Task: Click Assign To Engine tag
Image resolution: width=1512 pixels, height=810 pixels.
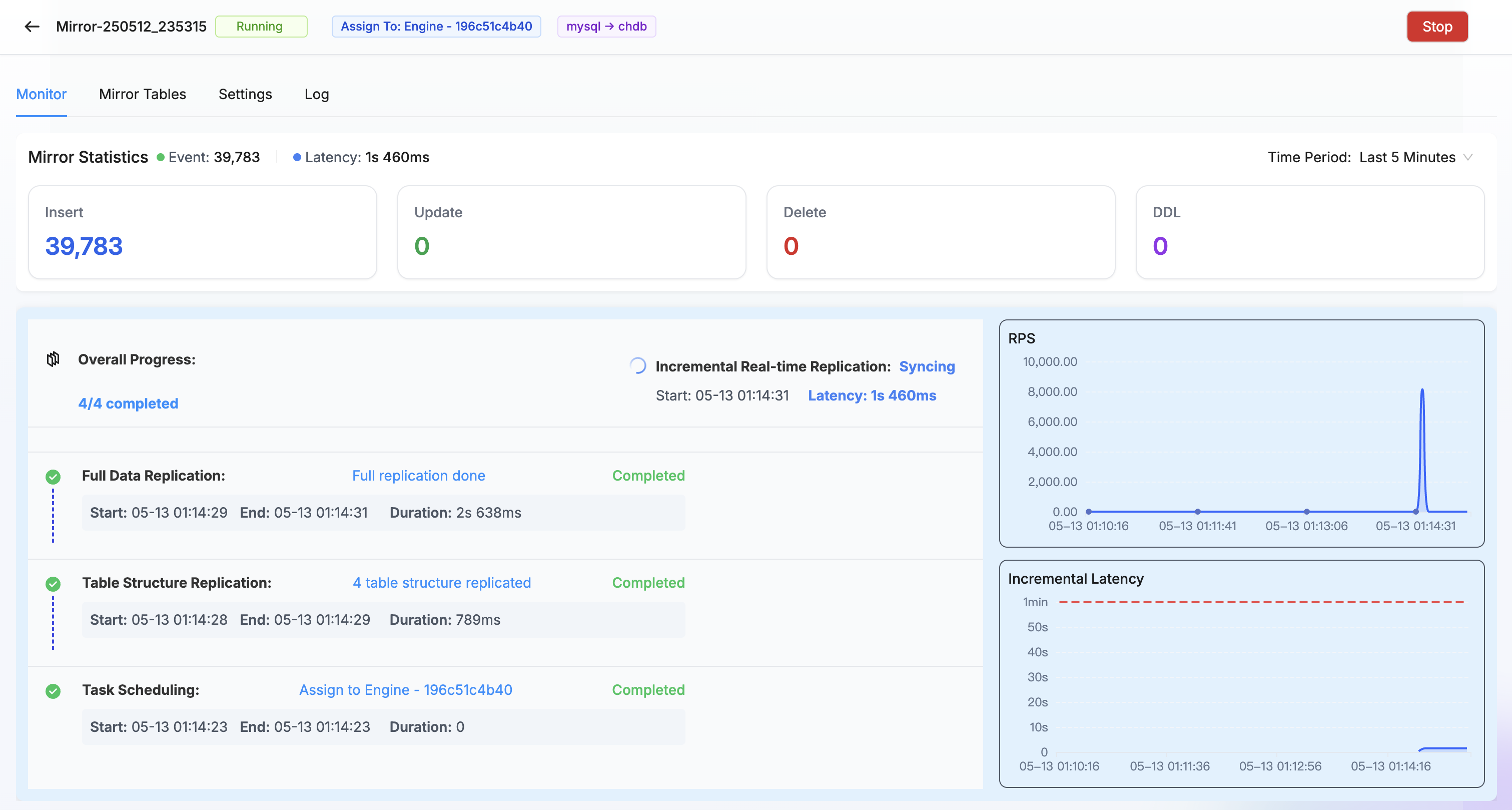Action: pyautogui.click(x=436, y=27)
